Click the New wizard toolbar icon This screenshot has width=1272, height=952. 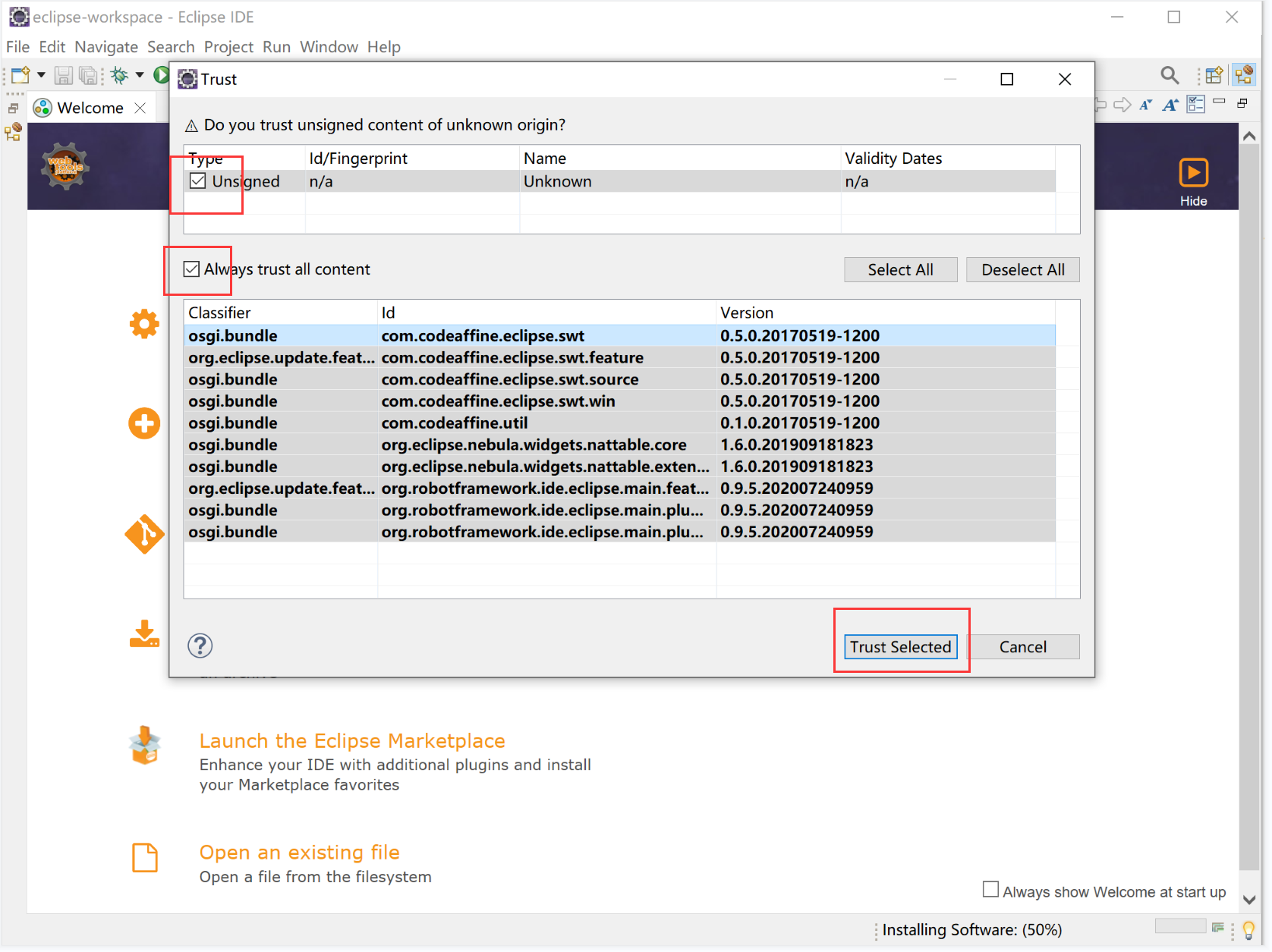pos(20,75)
